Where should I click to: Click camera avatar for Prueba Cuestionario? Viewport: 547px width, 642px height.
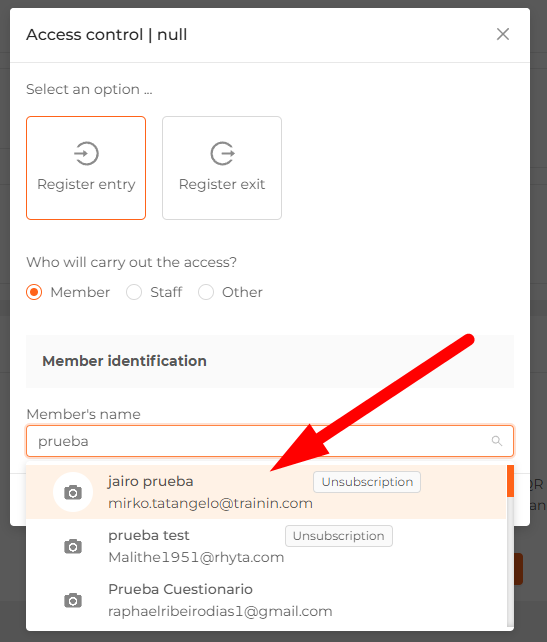click(73, 600)
